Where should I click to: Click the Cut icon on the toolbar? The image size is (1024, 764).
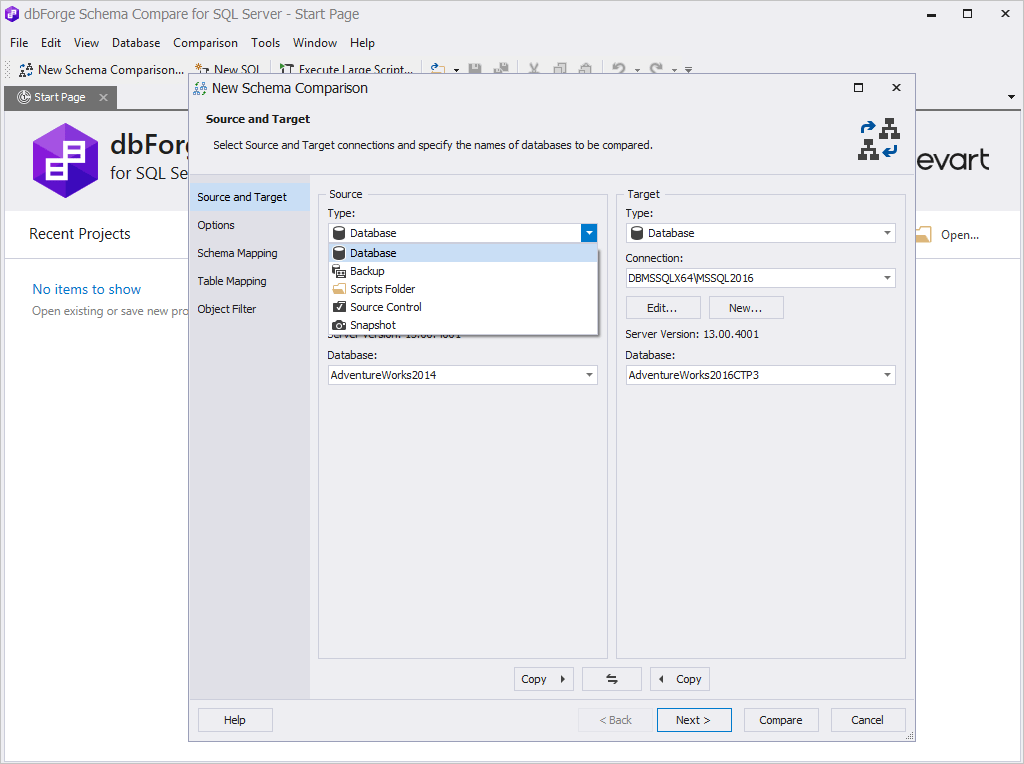pos(534,69)
